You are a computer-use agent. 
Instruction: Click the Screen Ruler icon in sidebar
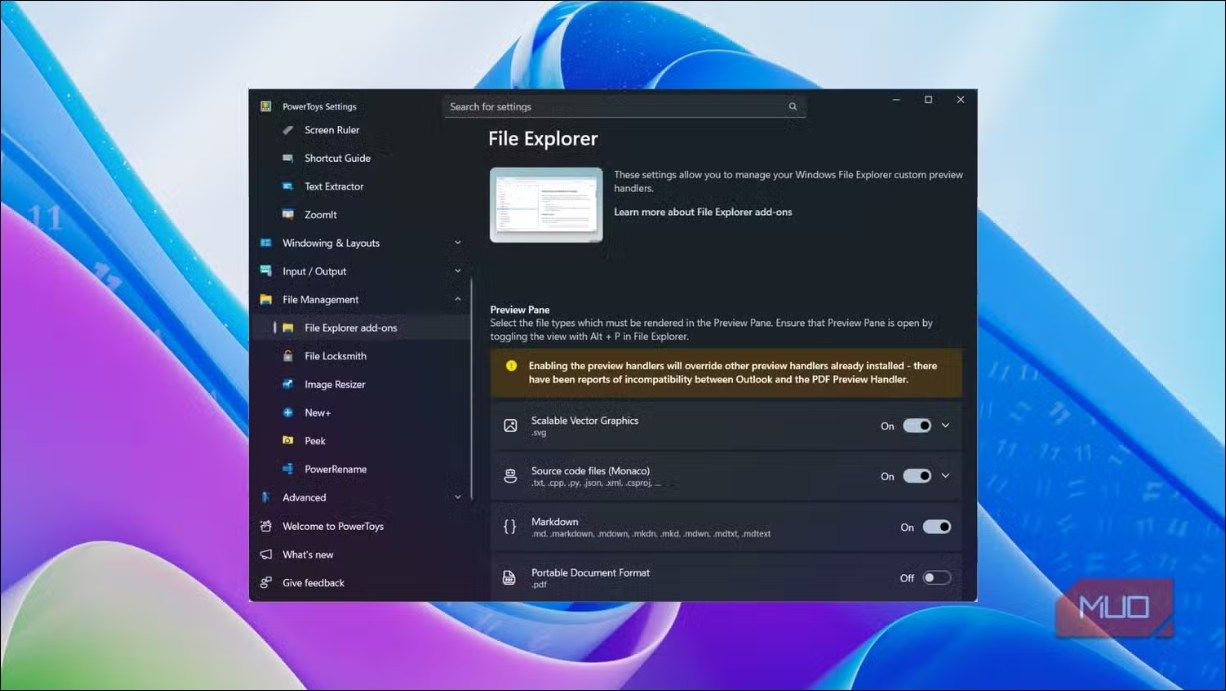click(x=288, y=130)
